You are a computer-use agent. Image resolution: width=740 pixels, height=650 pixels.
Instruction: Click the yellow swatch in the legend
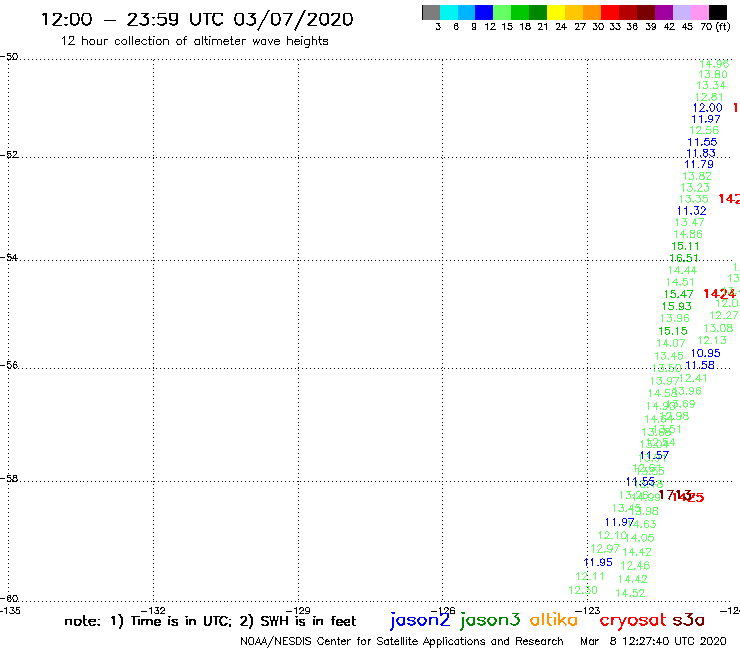point(556,12)
